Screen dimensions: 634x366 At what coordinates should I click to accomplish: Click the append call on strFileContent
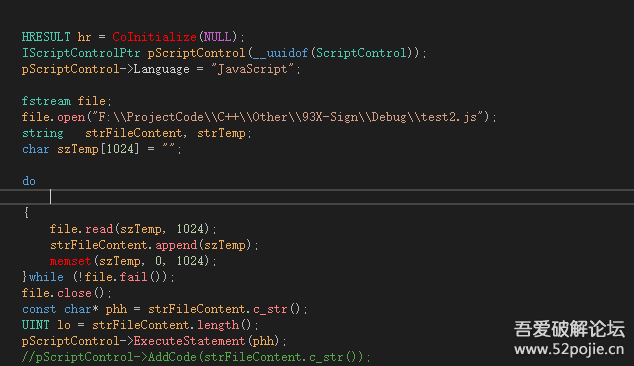(x=176, y=245)
